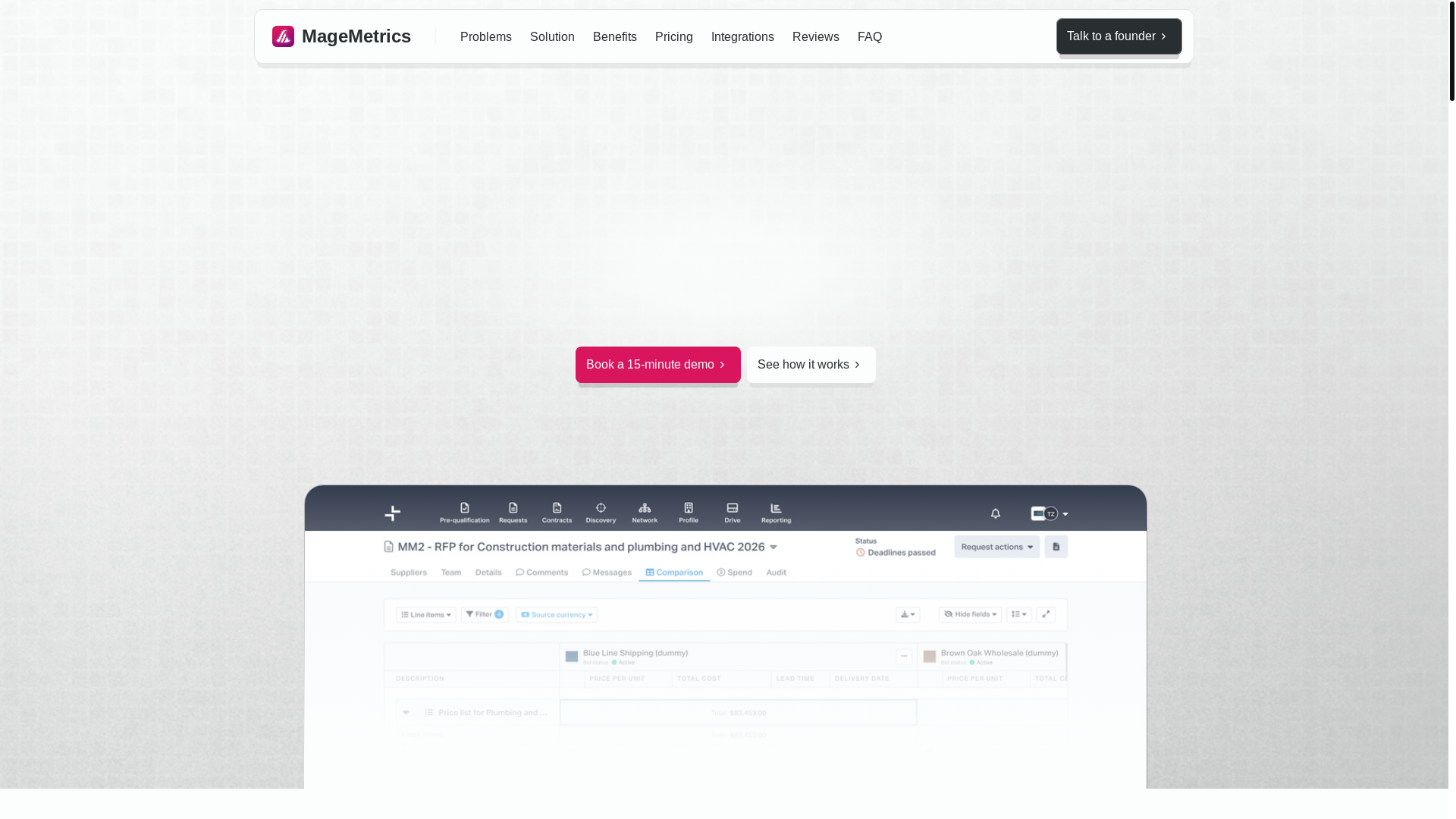Click the See how it works button
This screenshot has width=1456, height=819.
click(x=811, y=365)
